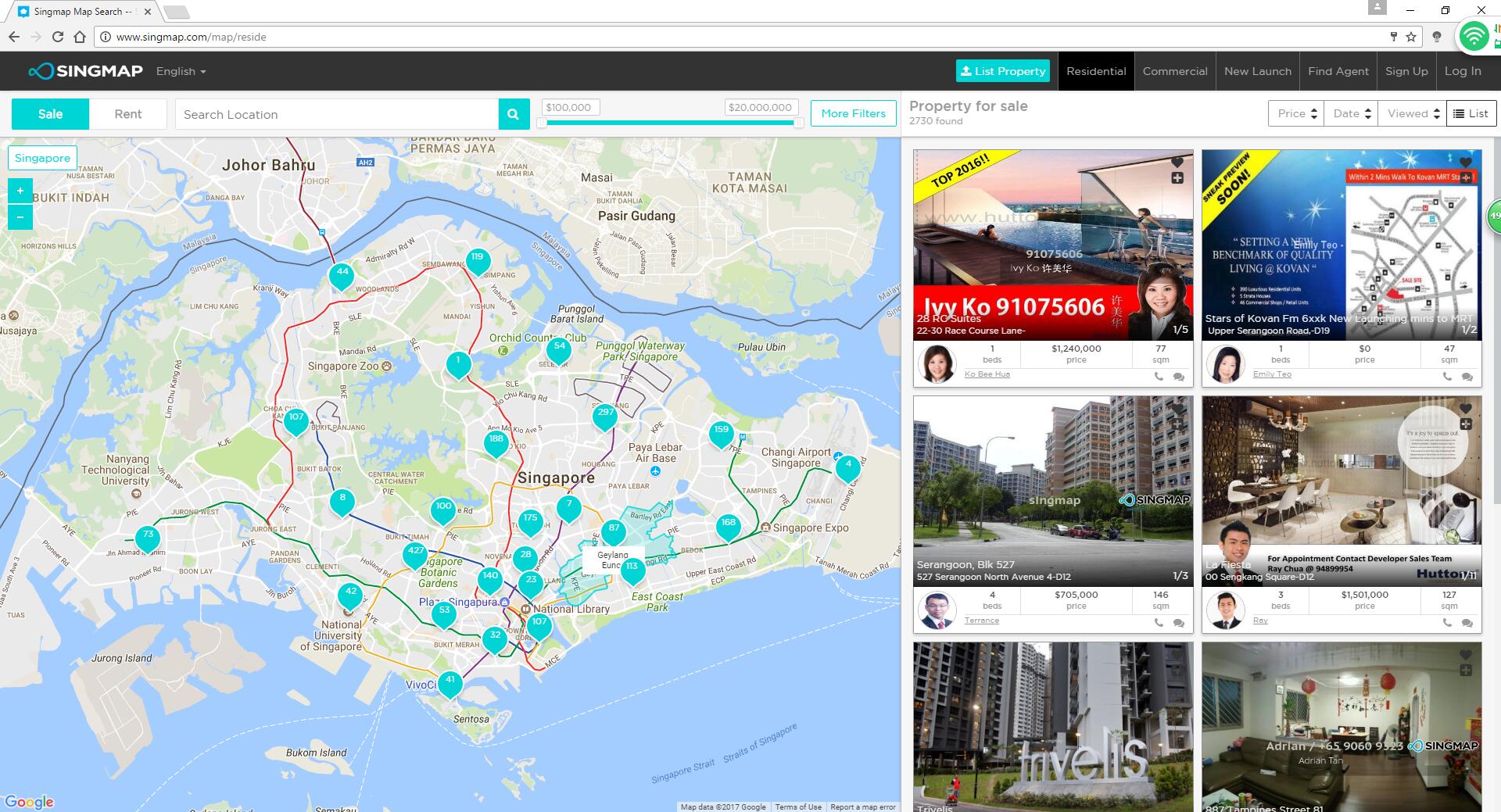Image resolution: width=1501 pixels, height=812 pixels.
Task: Call agent Ray phone icon
Action: [x=1448, y=623]
